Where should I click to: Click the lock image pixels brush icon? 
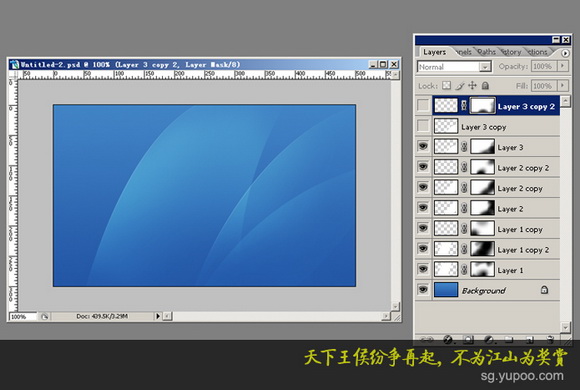[459, 86]
